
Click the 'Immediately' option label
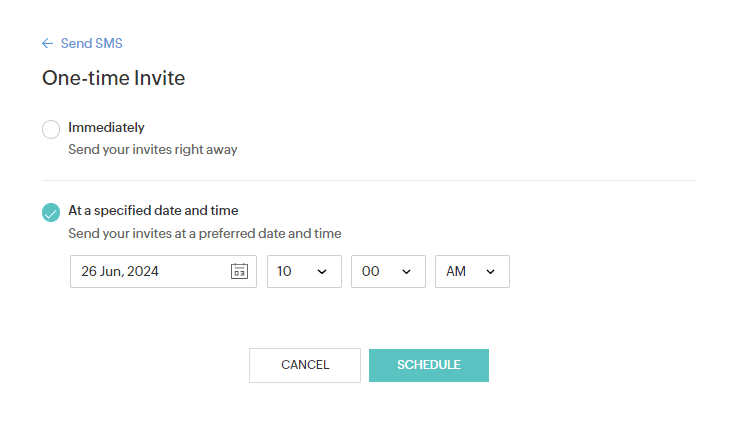click(x=106, y=128)
